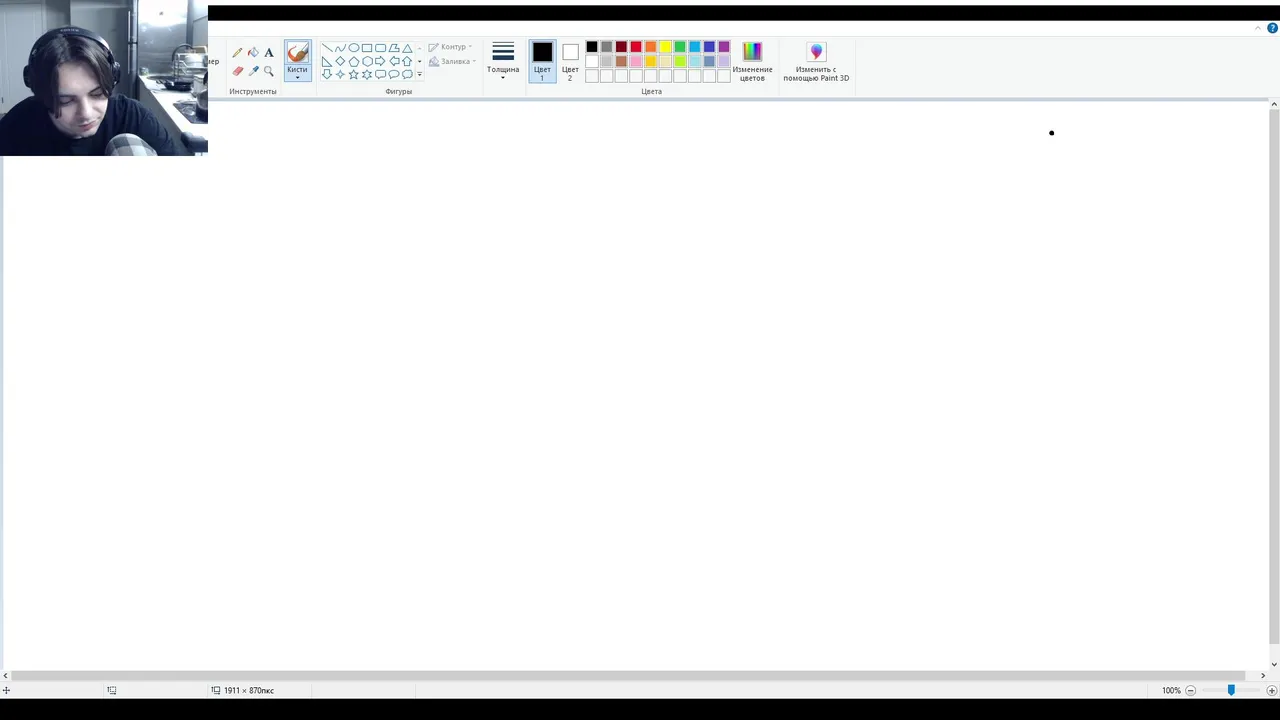1280x720 pixels.
Task: Choose the Diamond shape
Action: [340, 61]
